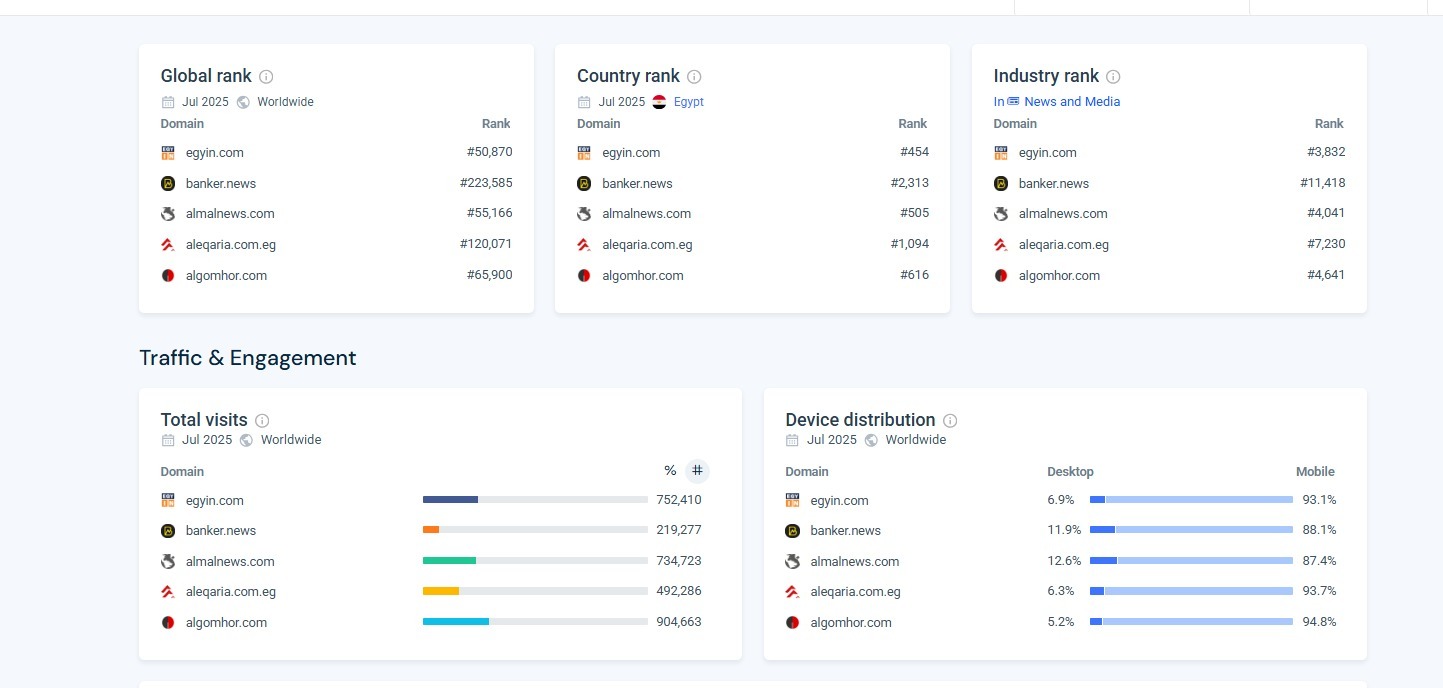
Task: Click the calendar icon under Device distribution
Action: coord(792,440)
